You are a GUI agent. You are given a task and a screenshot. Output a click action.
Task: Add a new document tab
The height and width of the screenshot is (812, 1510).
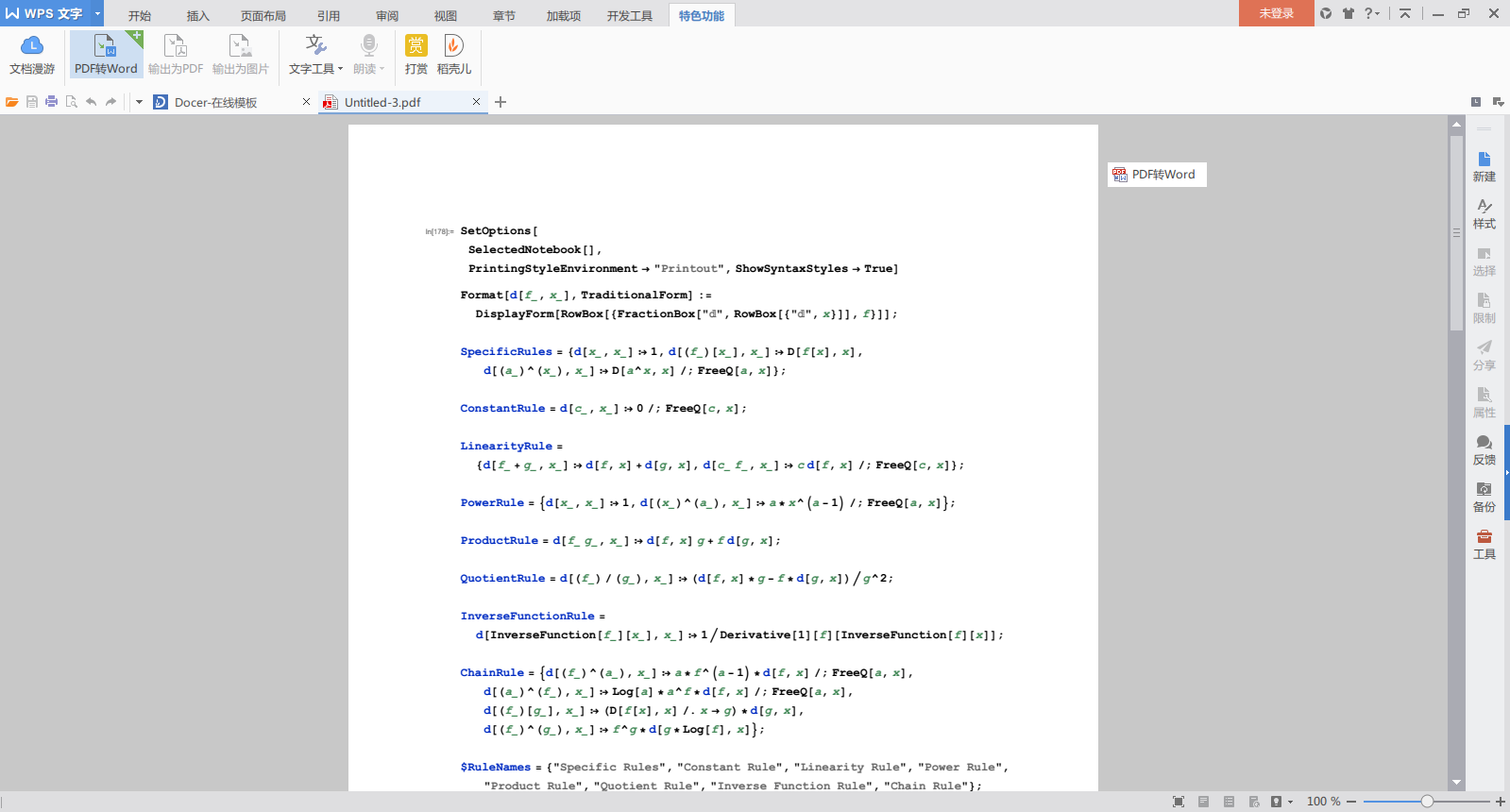[501, 102]
